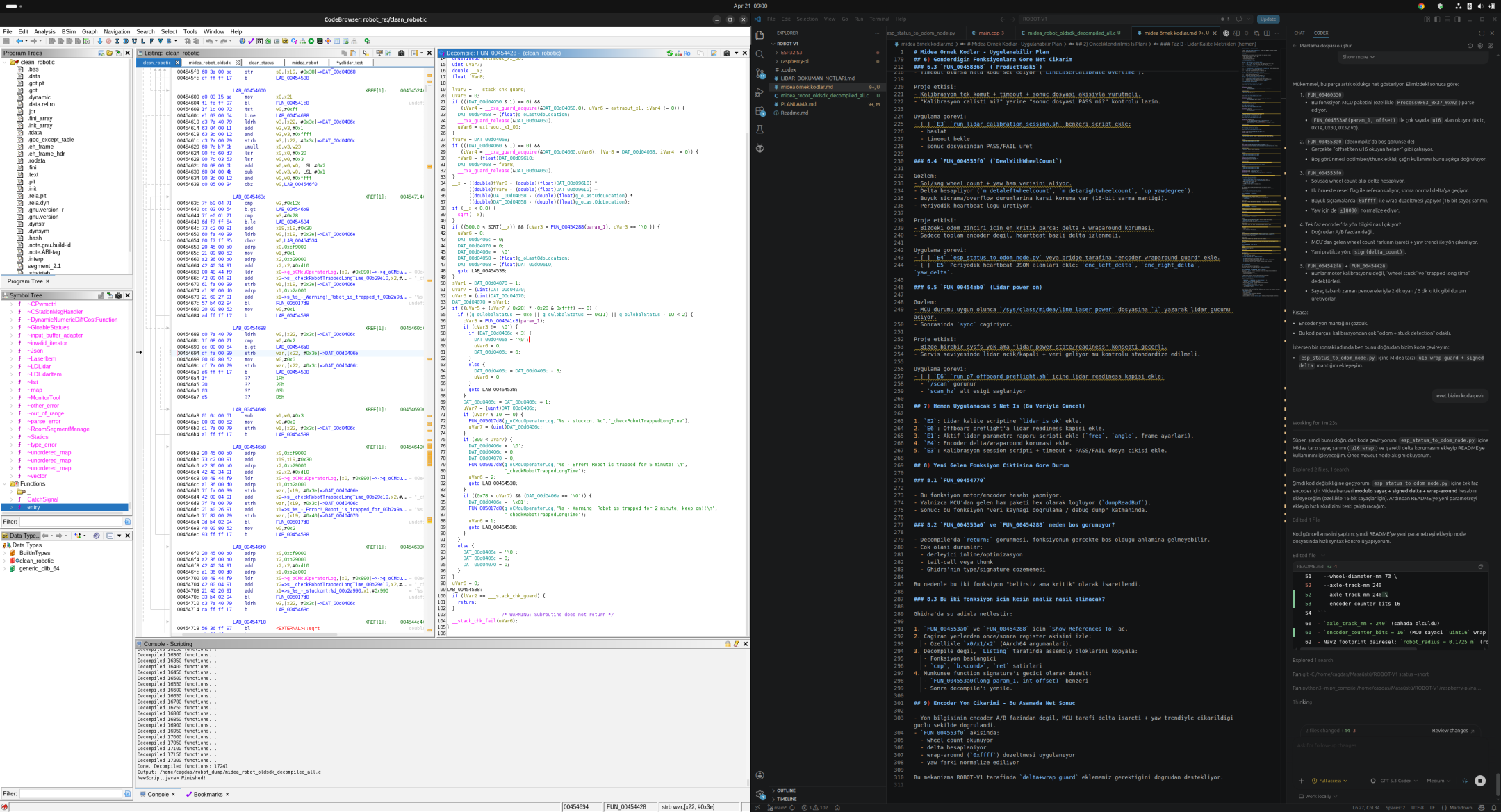Viewport: 1501px width, 812px height.
Task: Click the green Run Script play icon
Action: click(x=311, y=41)
